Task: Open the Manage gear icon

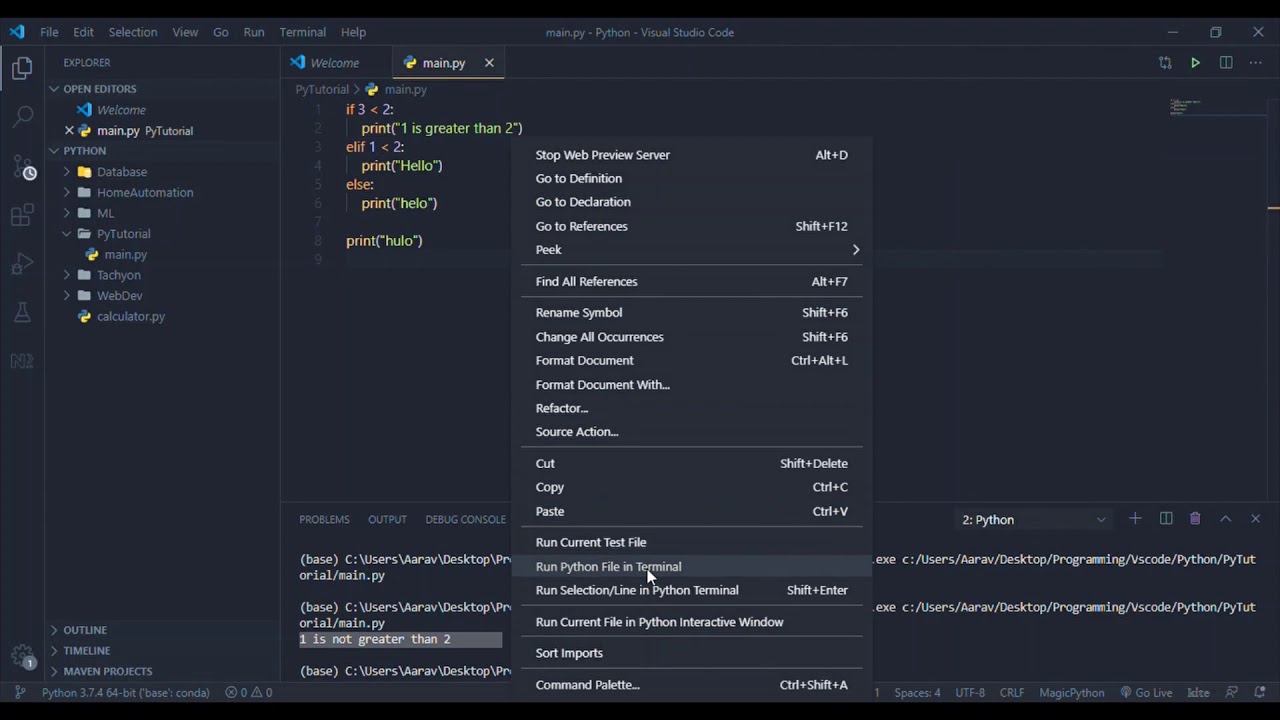Action: (x=22, y=656)
